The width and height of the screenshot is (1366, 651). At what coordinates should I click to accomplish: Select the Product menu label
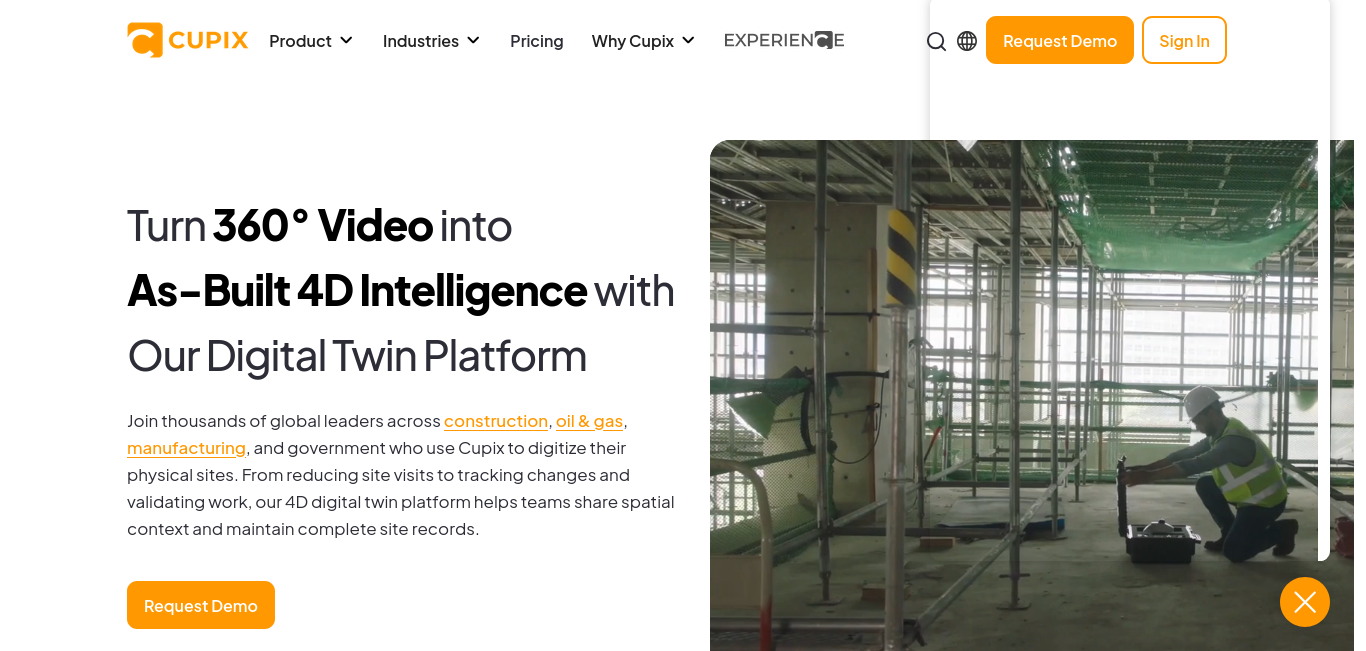[x=300, y=41]
